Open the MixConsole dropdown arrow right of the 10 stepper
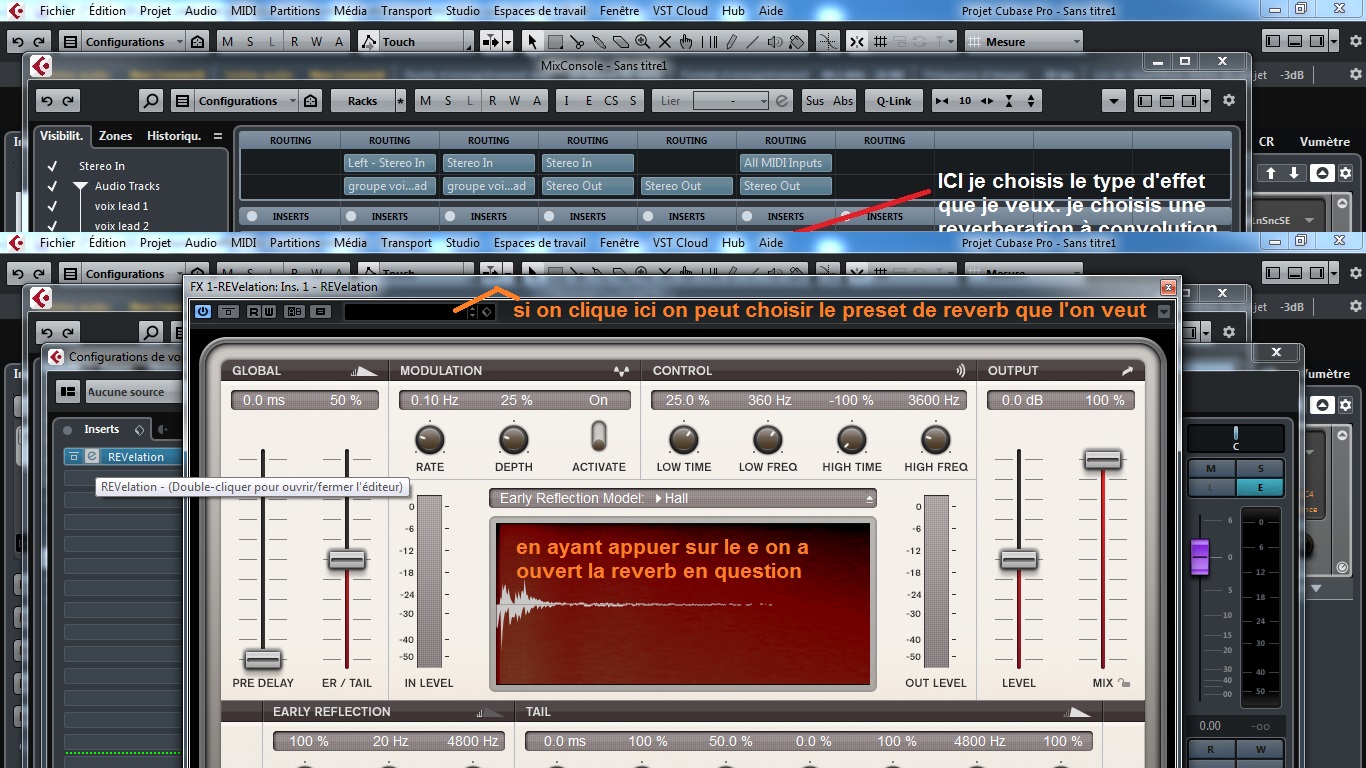1366x768 pixels. point(1114,101)
